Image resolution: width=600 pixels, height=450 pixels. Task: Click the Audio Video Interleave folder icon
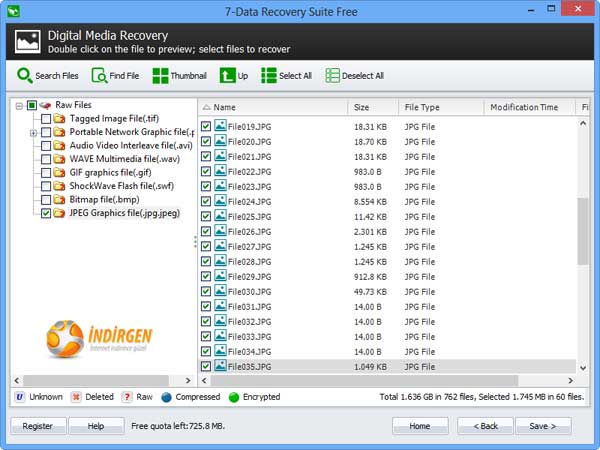pos(59,146)
